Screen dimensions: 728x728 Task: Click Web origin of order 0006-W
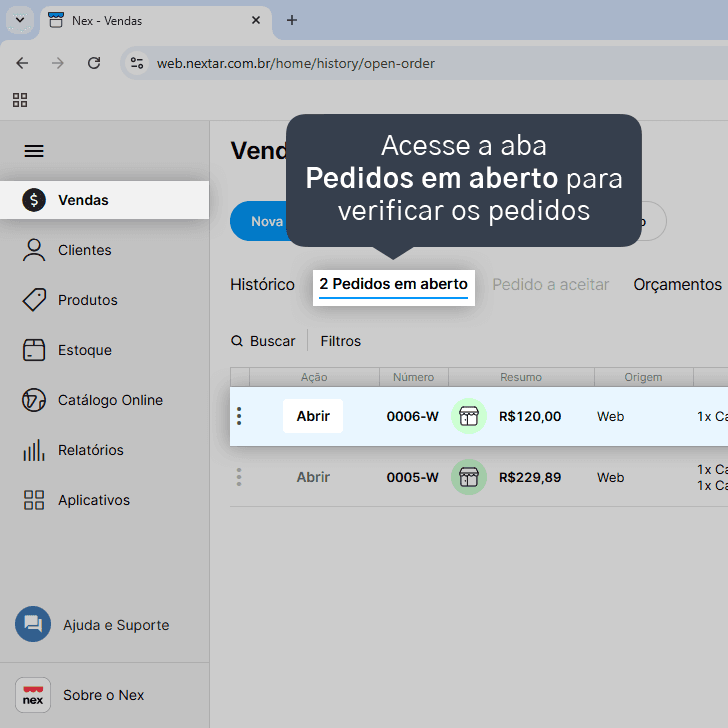point(611,416)
